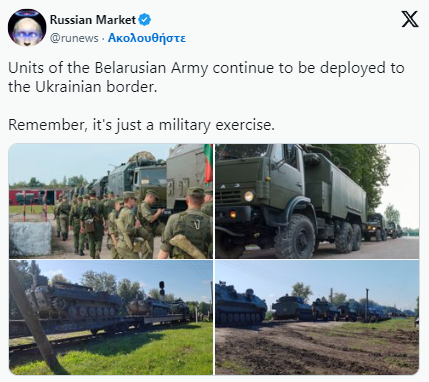Click the truck's large front wheel
The height and width of the screenshot is (382, 429).
pyautogui.click(x=295, y=236)
